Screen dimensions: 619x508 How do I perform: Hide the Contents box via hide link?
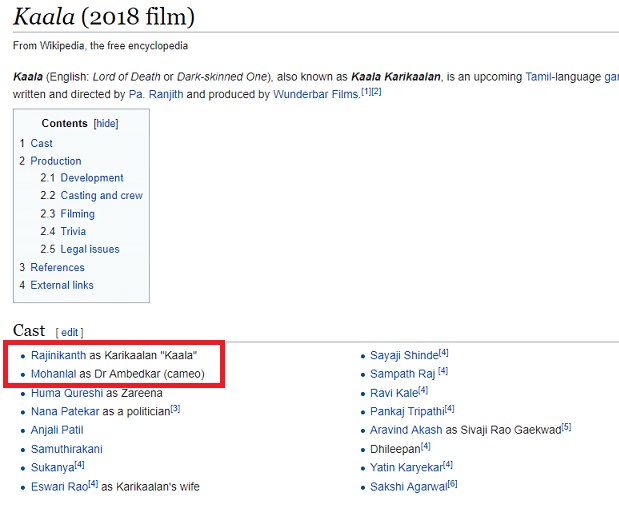pos(106,124)
